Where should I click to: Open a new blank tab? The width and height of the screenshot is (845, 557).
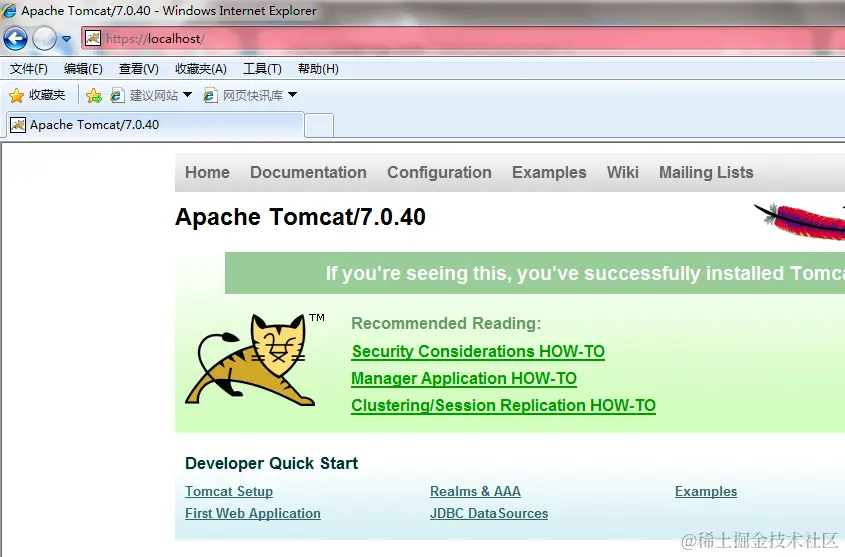point(319,126)
